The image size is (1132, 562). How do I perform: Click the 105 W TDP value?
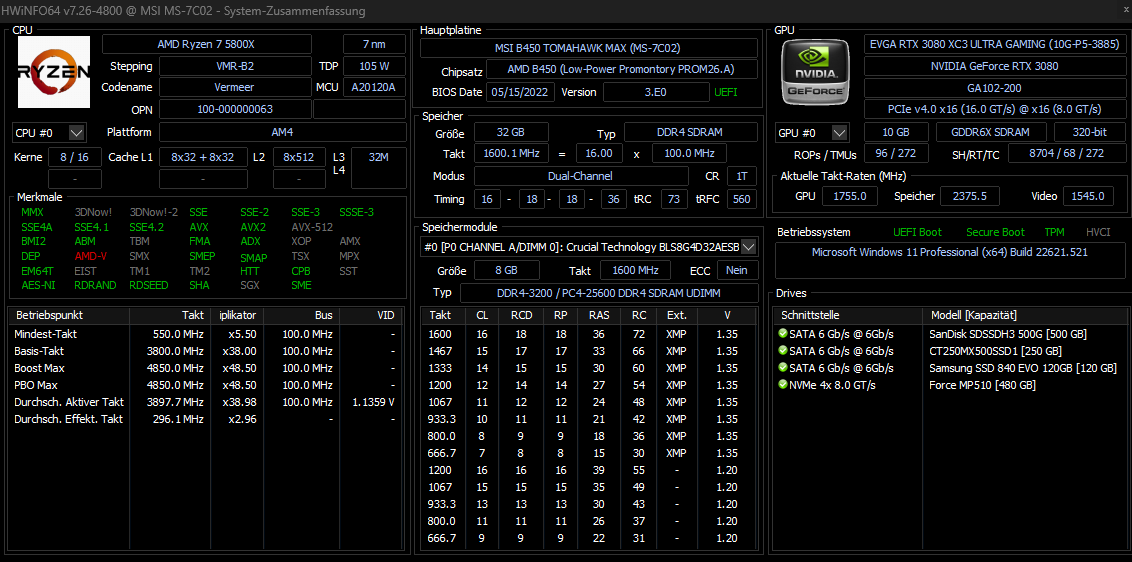click(374, 66)
